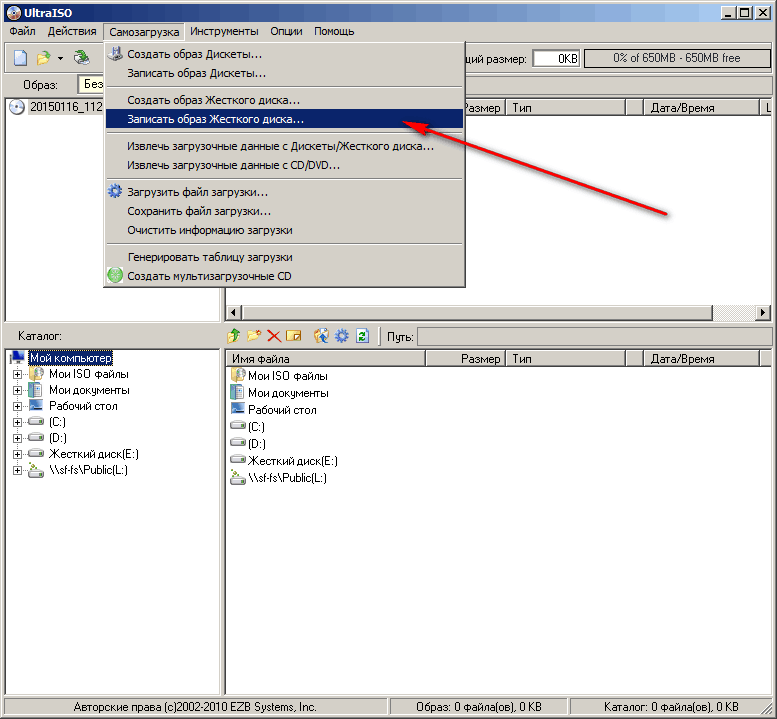Viewport: 777px width, 719px height.
Task: Expand the (D:) drive tree node
Action: (17, 438)
